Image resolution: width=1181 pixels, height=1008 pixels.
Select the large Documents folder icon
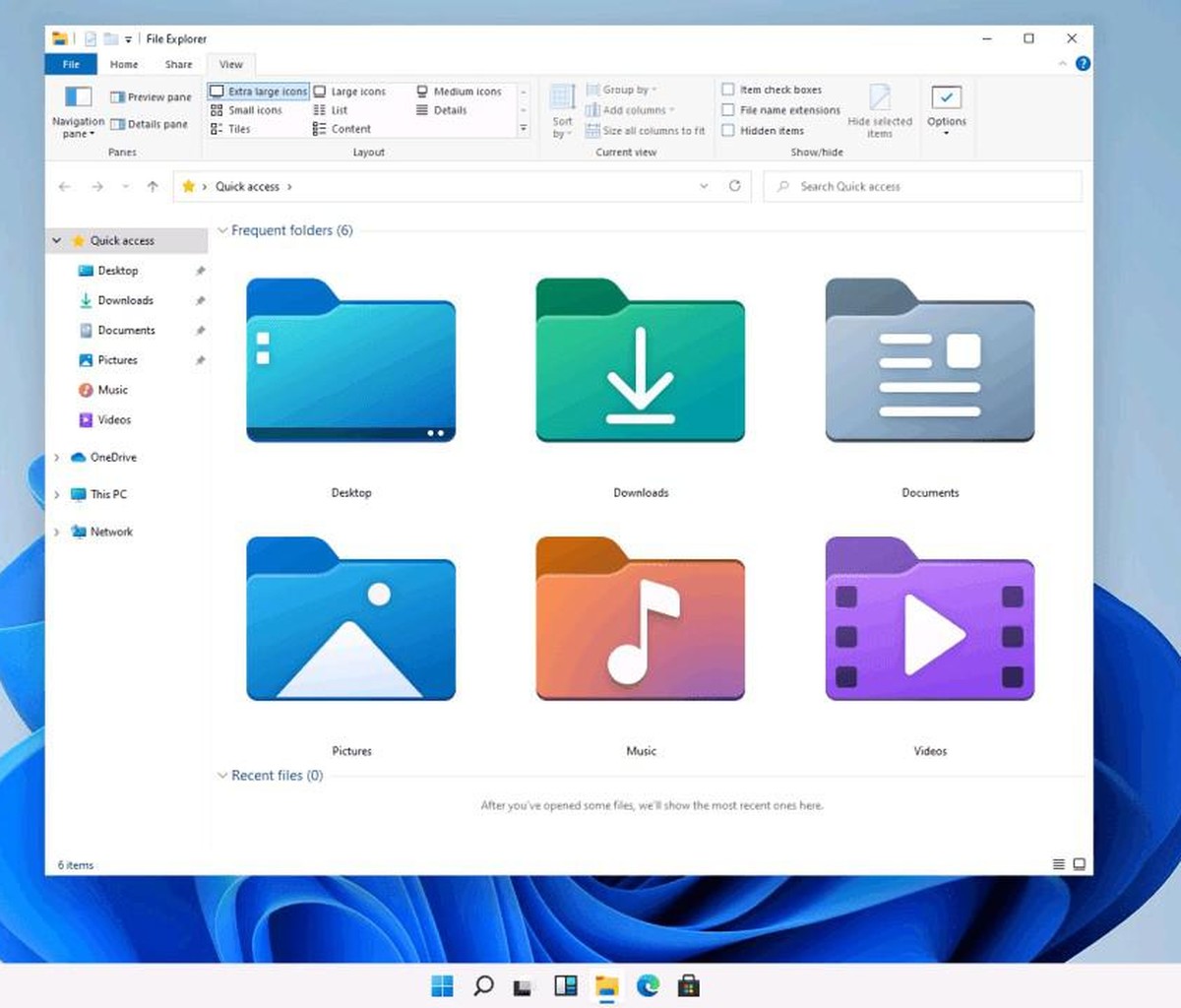point(930,360)
